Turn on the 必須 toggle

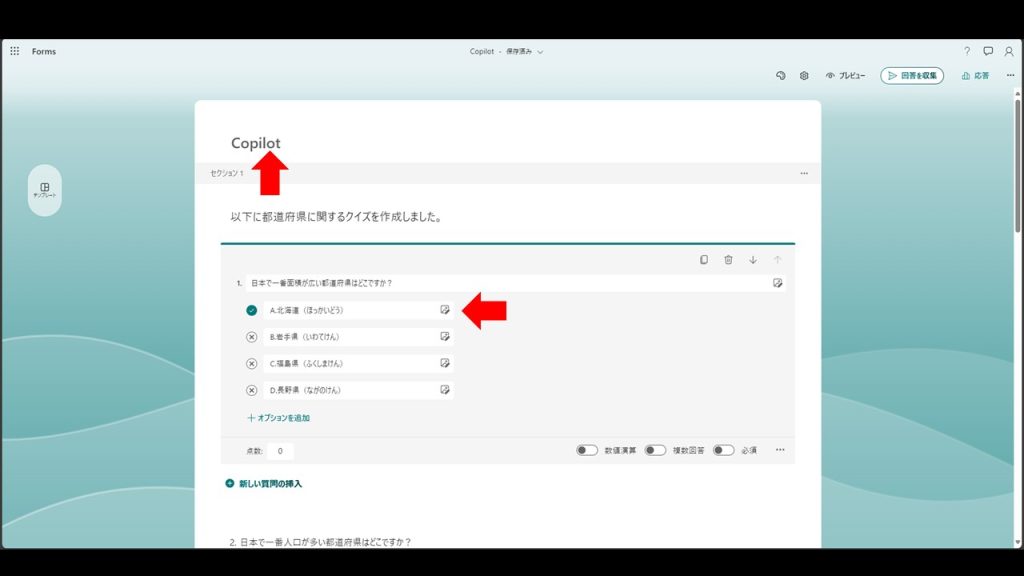[723, 450]
